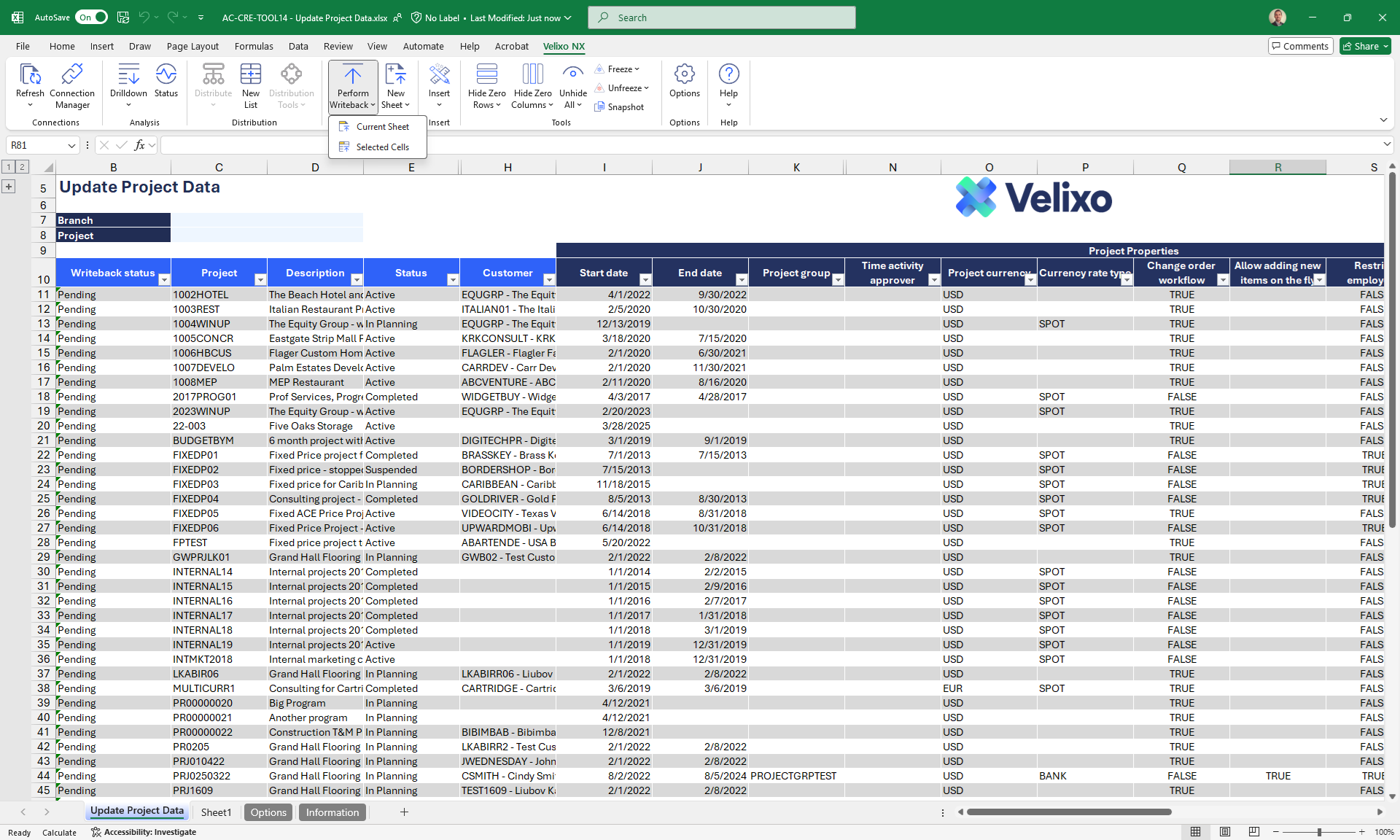Click Hide Zero Rows icon
The image size is (1400, 840).
tap(486, 75)
